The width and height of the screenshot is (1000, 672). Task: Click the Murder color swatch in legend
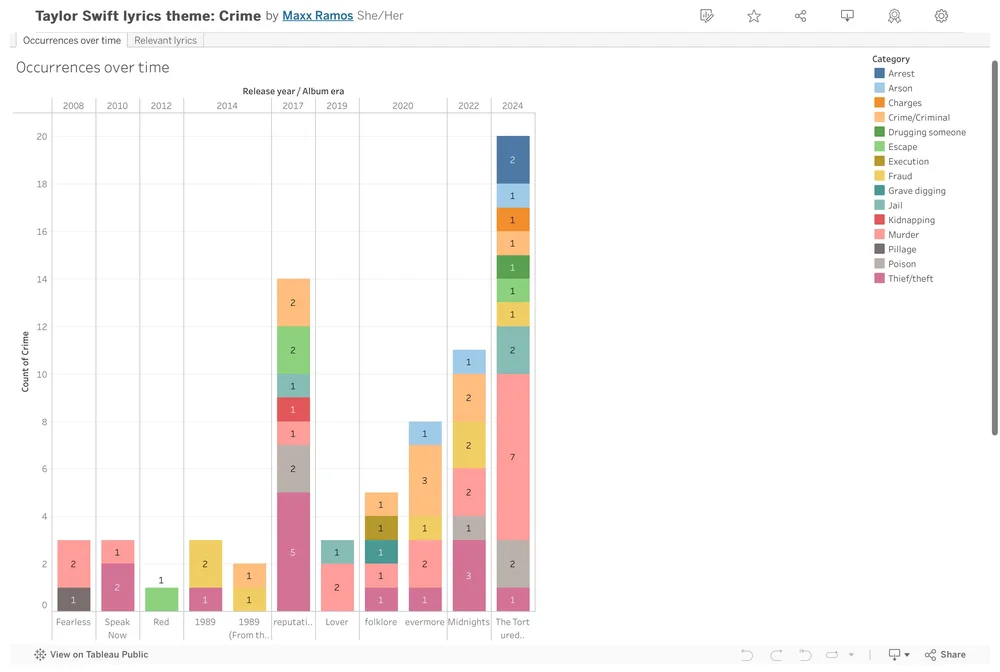point(881,234)
